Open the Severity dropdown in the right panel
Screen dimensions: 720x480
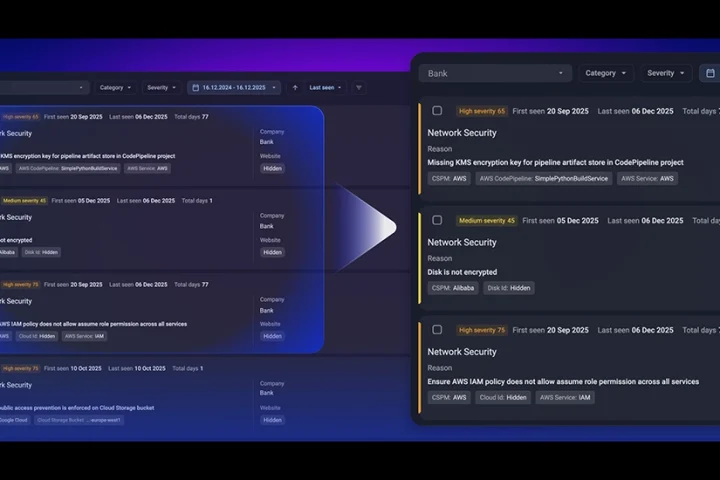(666, 73)
